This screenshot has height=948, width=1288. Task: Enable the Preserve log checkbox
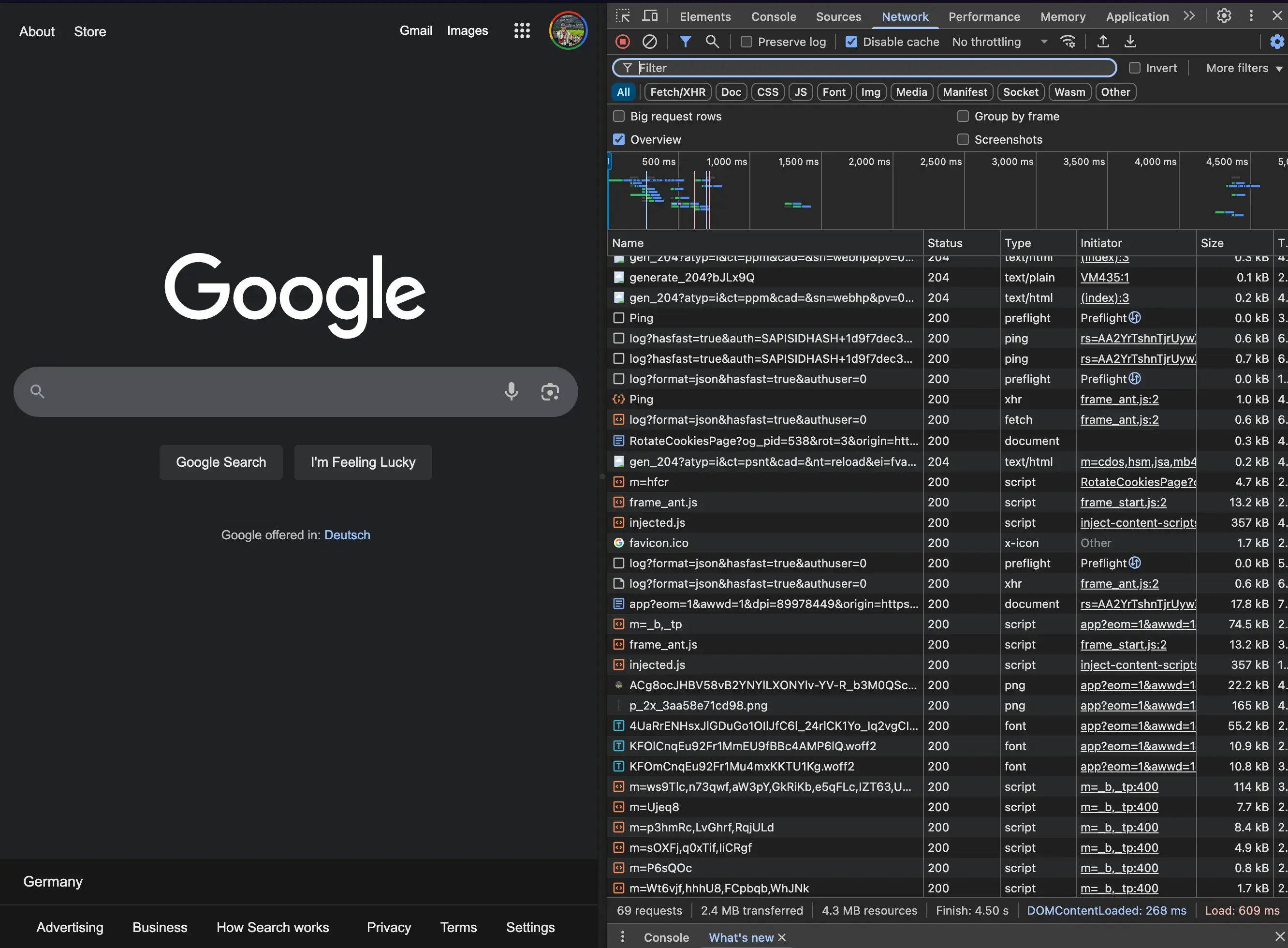click(x=746, y=41)
